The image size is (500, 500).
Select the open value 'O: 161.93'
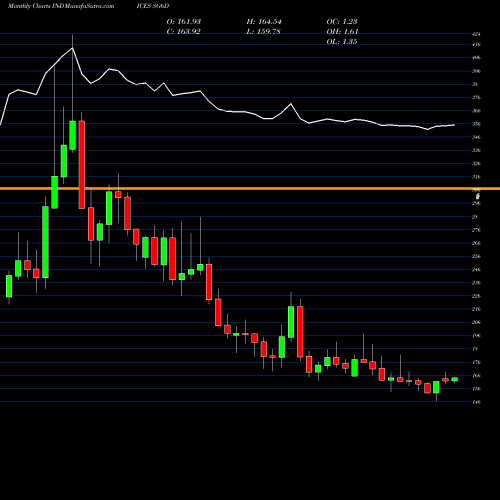pos(184,22)
